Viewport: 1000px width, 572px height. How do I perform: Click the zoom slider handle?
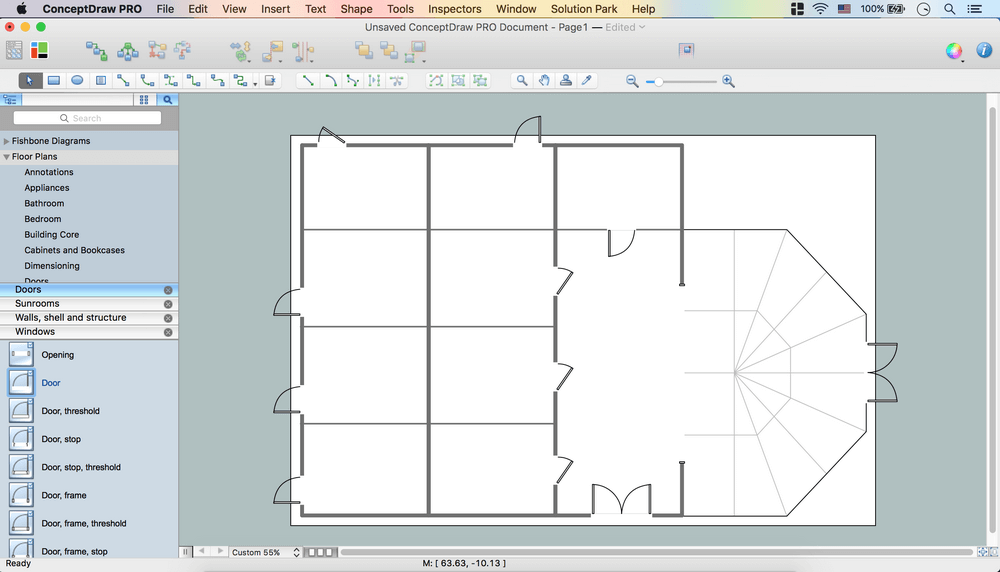click(x=657, y=81)
